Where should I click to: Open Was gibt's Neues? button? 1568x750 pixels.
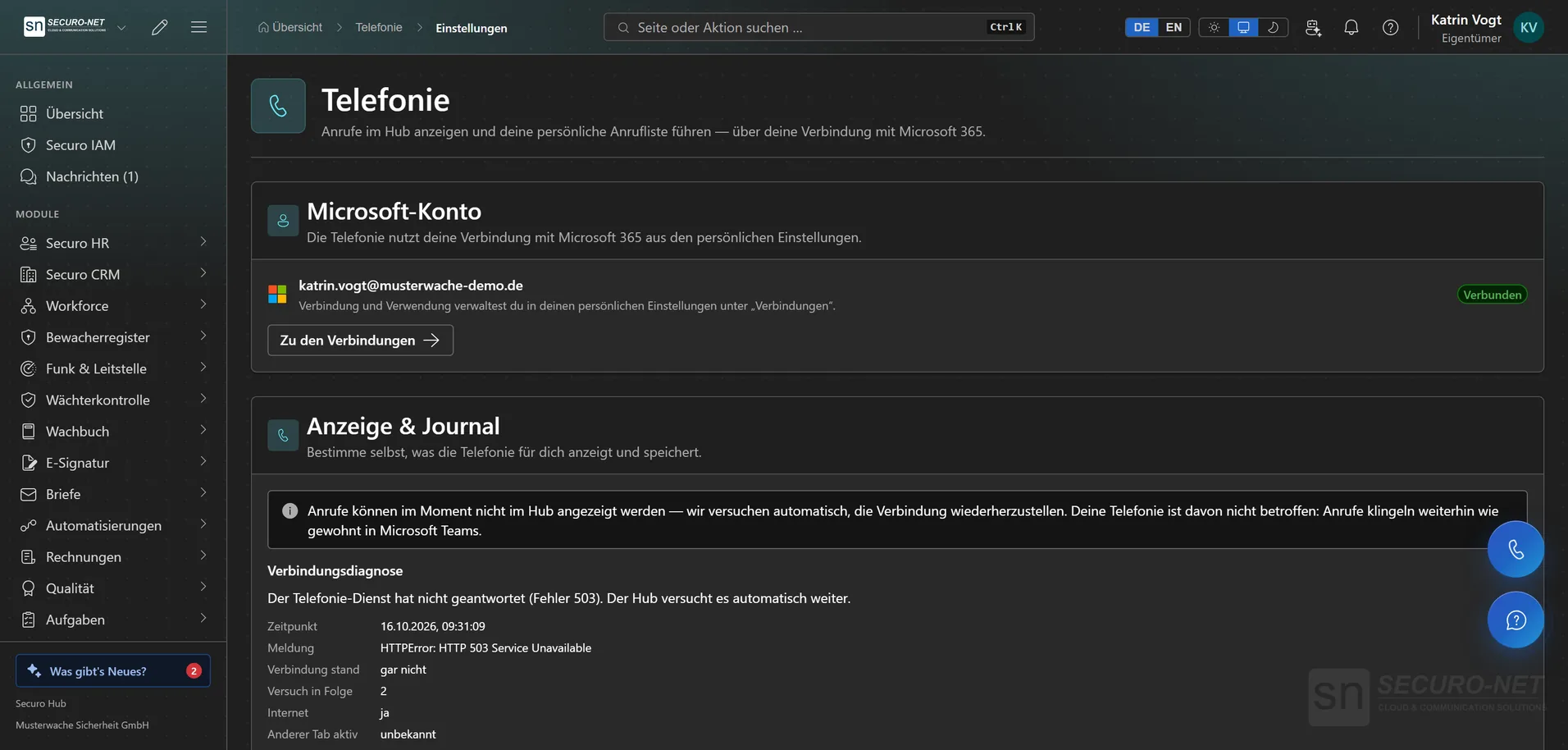pyautogui.click(x=113, y=670)
